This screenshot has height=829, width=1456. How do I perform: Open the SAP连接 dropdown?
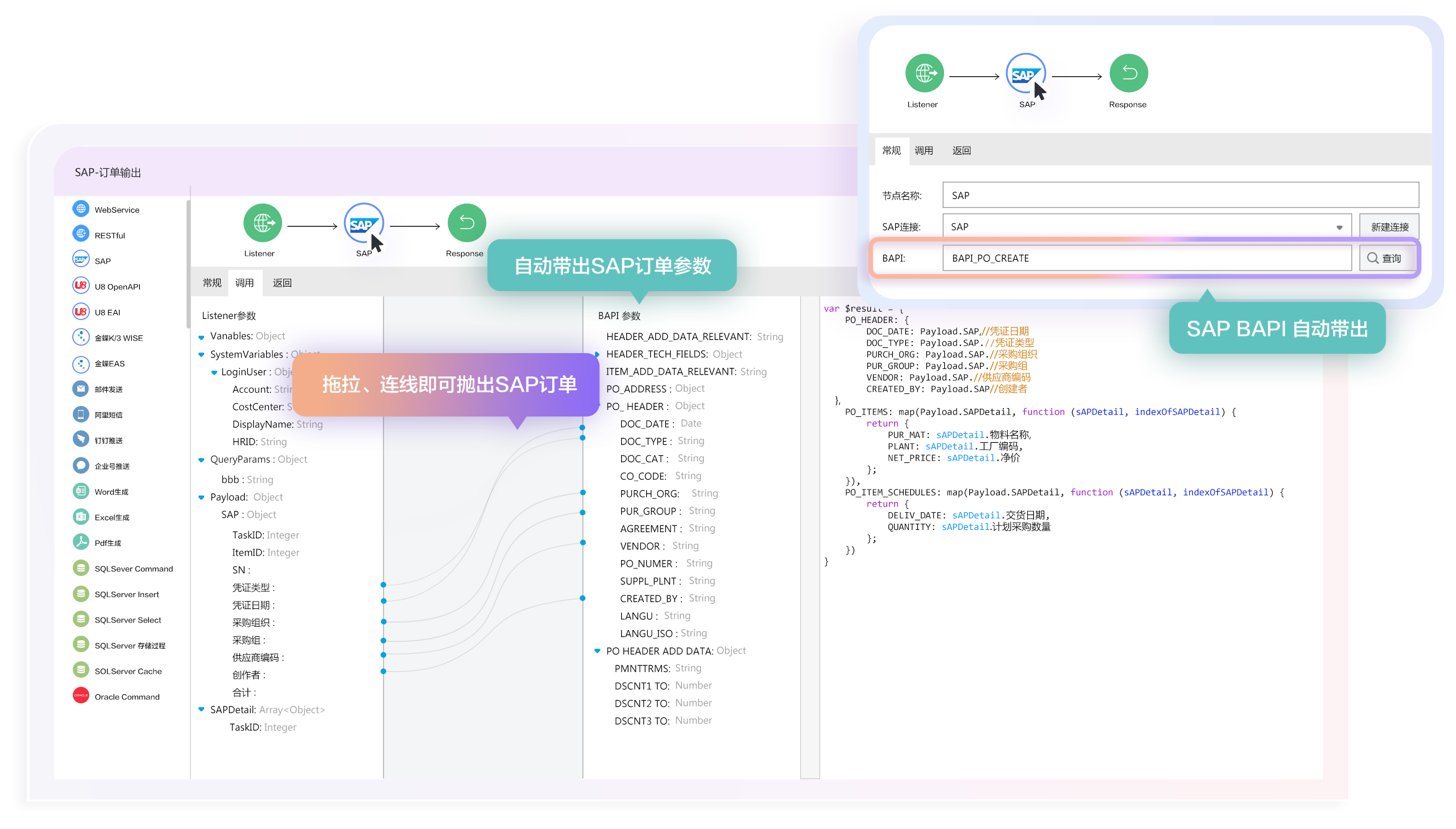tap(1339, 227)
